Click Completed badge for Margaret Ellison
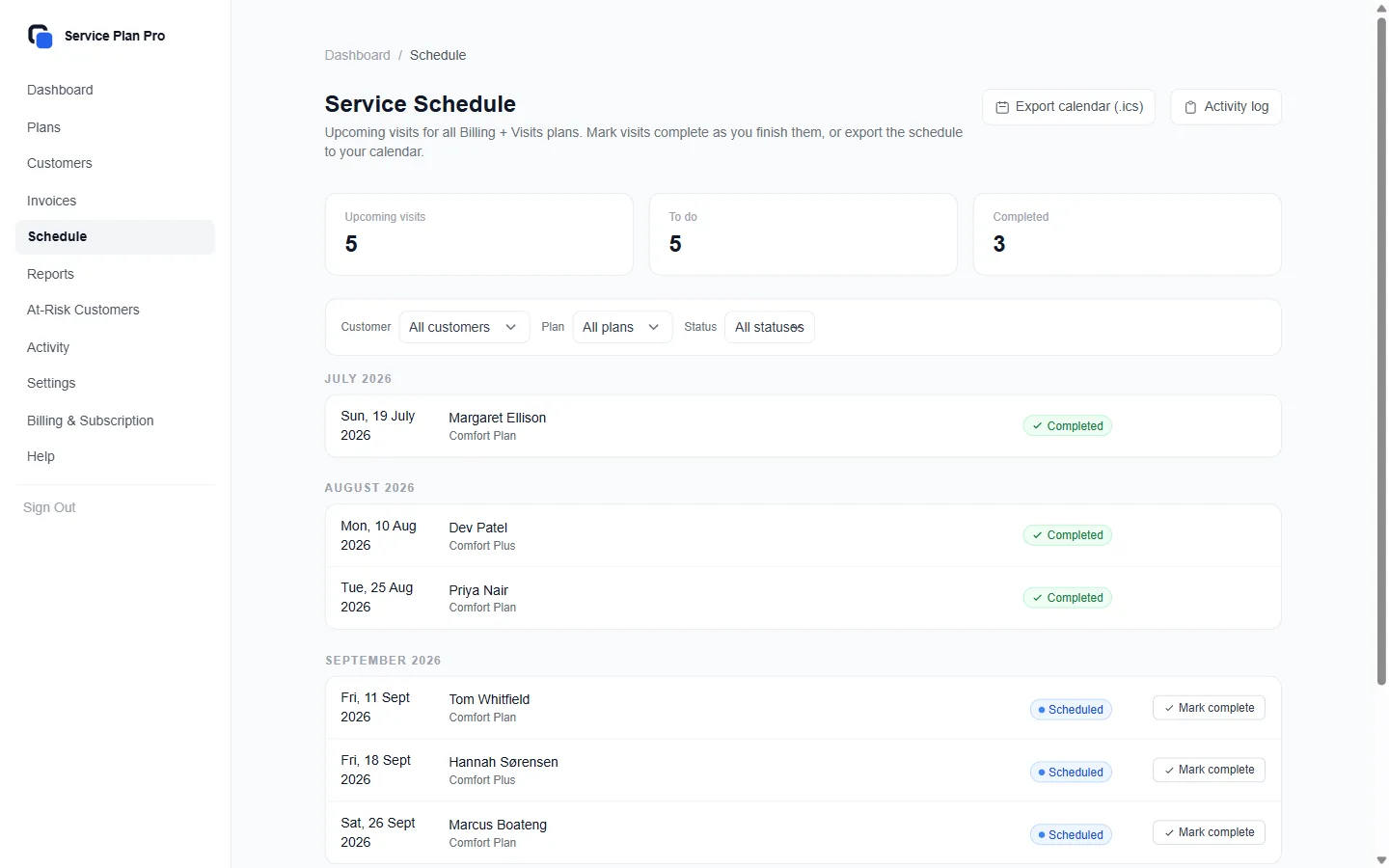Viewport: 1389px width, 868px height. coord(1068,426)
